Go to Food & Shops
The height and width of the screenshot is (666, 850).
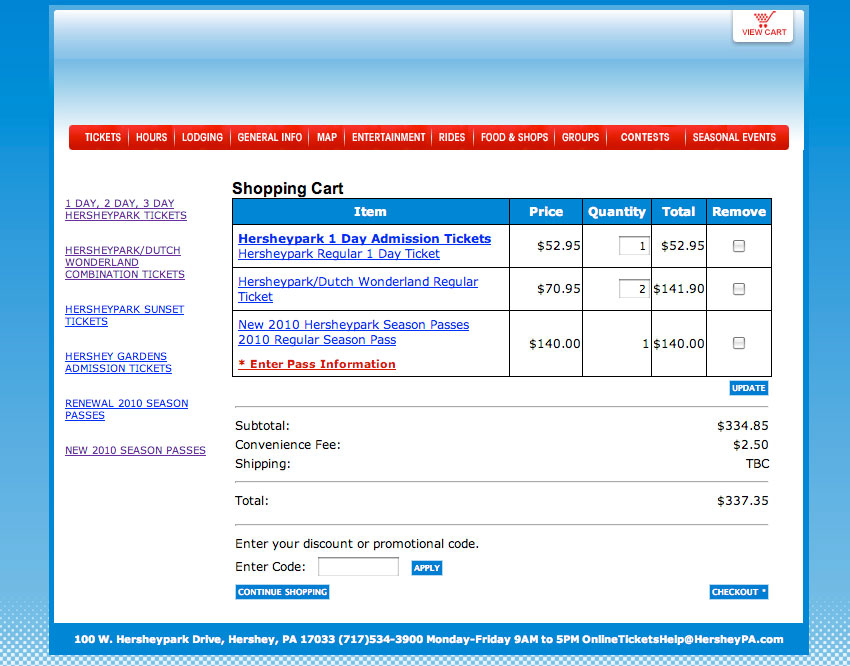514,137
